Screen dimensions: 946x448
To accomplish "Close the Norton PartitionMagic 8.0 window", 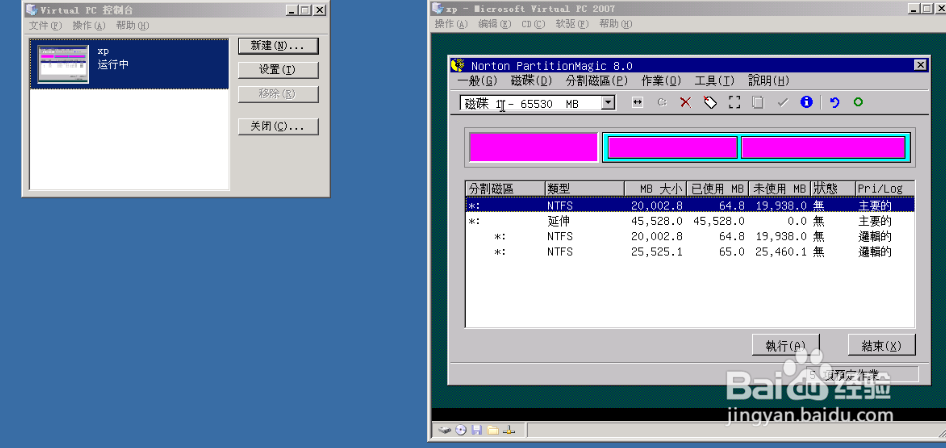I will (920, 65).
